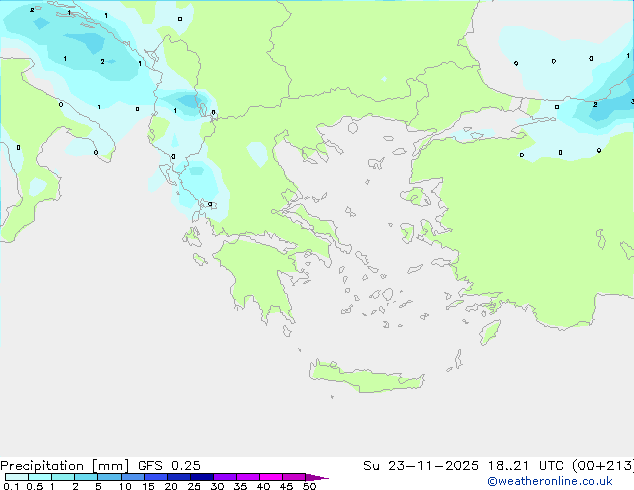Click the "40" legend scale label
The image size is (634, 490).
pos(263,486)
